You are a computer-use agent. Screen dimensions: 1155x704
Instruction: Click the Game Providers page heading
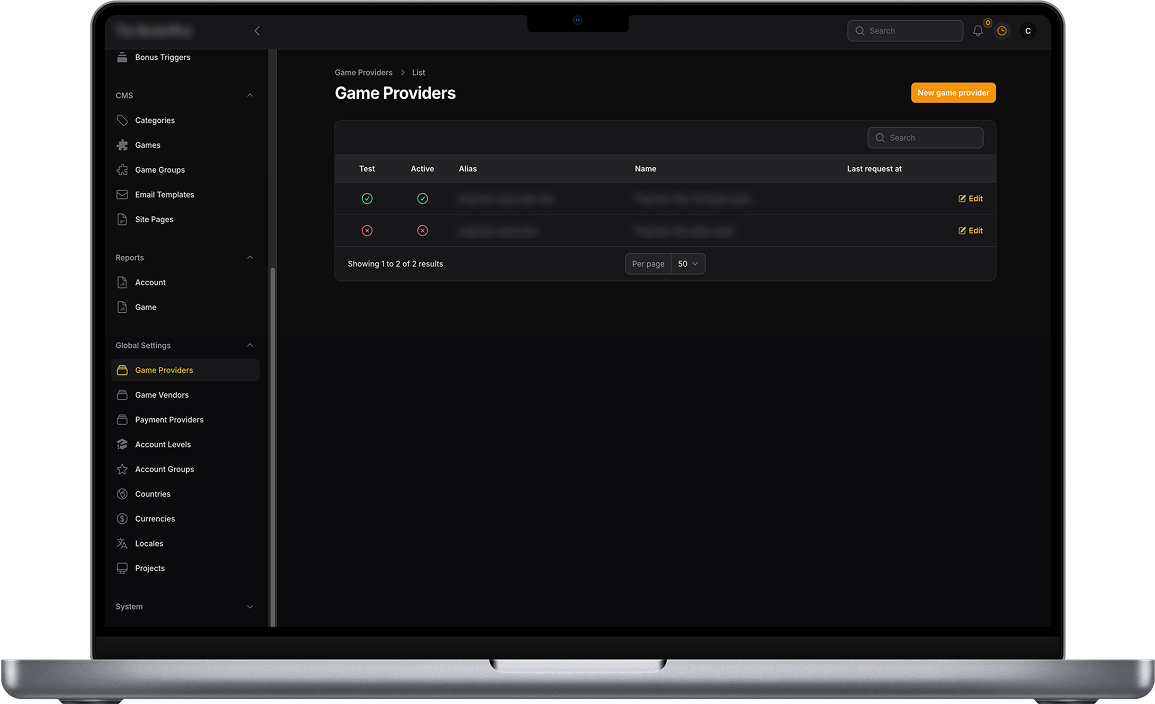click(x=396, y=94)
